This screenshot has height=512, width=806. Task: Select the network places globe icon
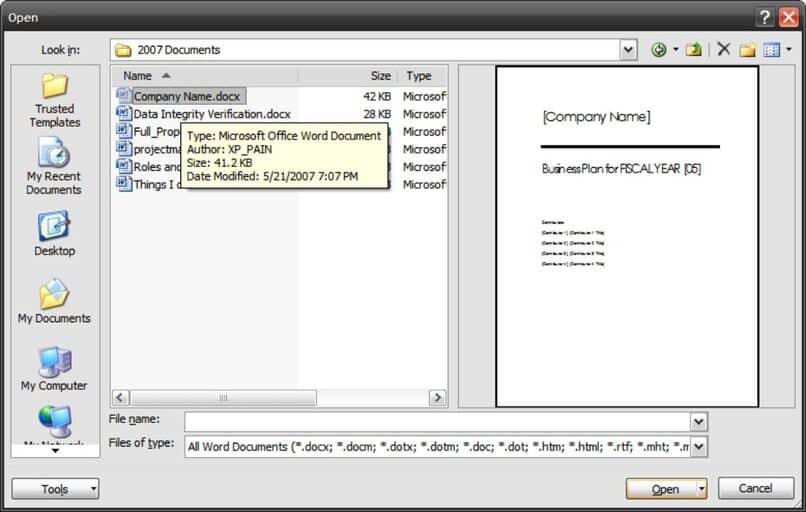[x=54, y=422]
